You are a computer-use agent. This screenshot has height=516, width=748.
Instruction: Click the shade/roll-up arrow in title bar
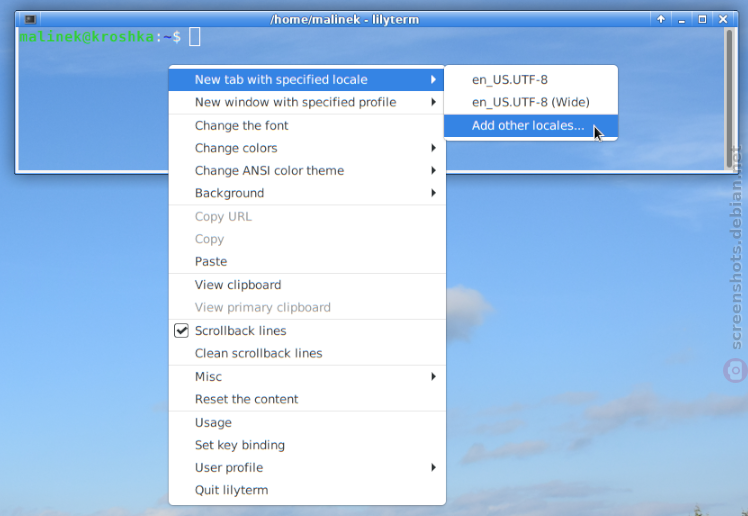(661, 20)
